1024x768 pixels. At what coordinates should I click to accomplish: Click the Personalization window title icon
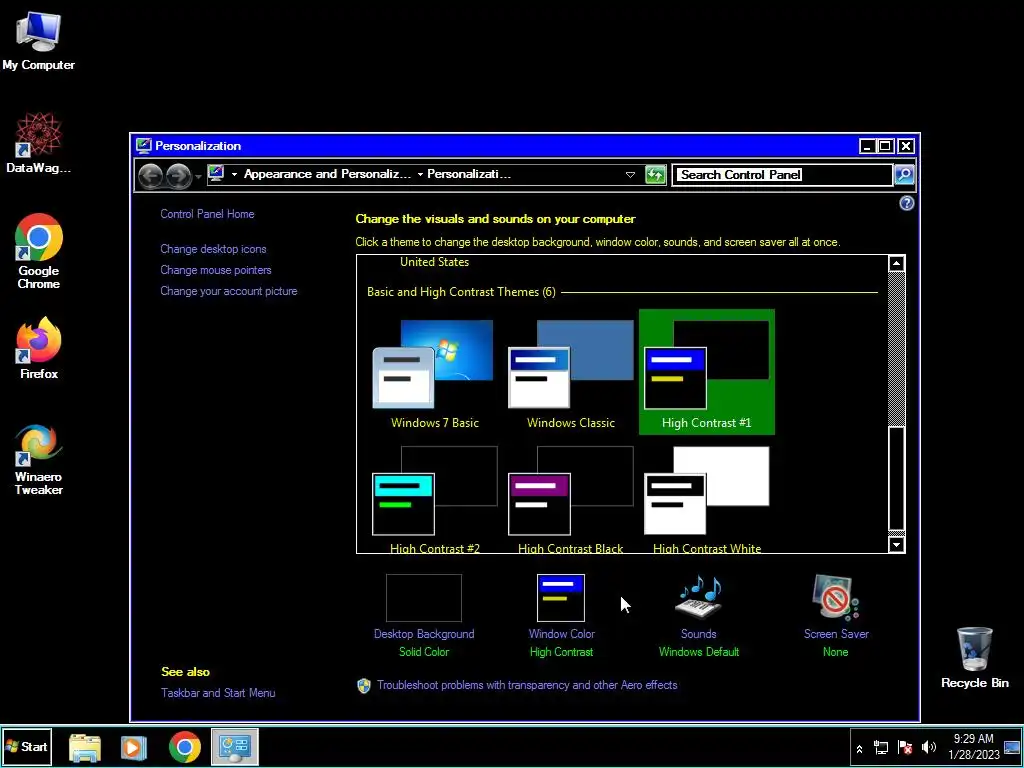point(144,146)
